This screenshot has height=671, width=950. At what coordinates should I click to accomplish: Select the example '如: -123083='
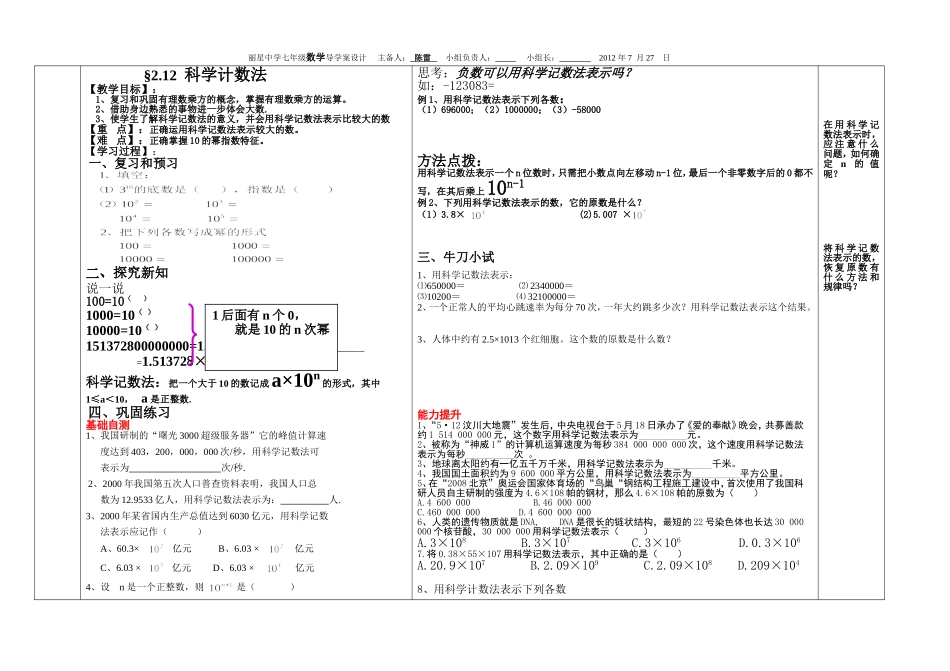tap(456, 86)
